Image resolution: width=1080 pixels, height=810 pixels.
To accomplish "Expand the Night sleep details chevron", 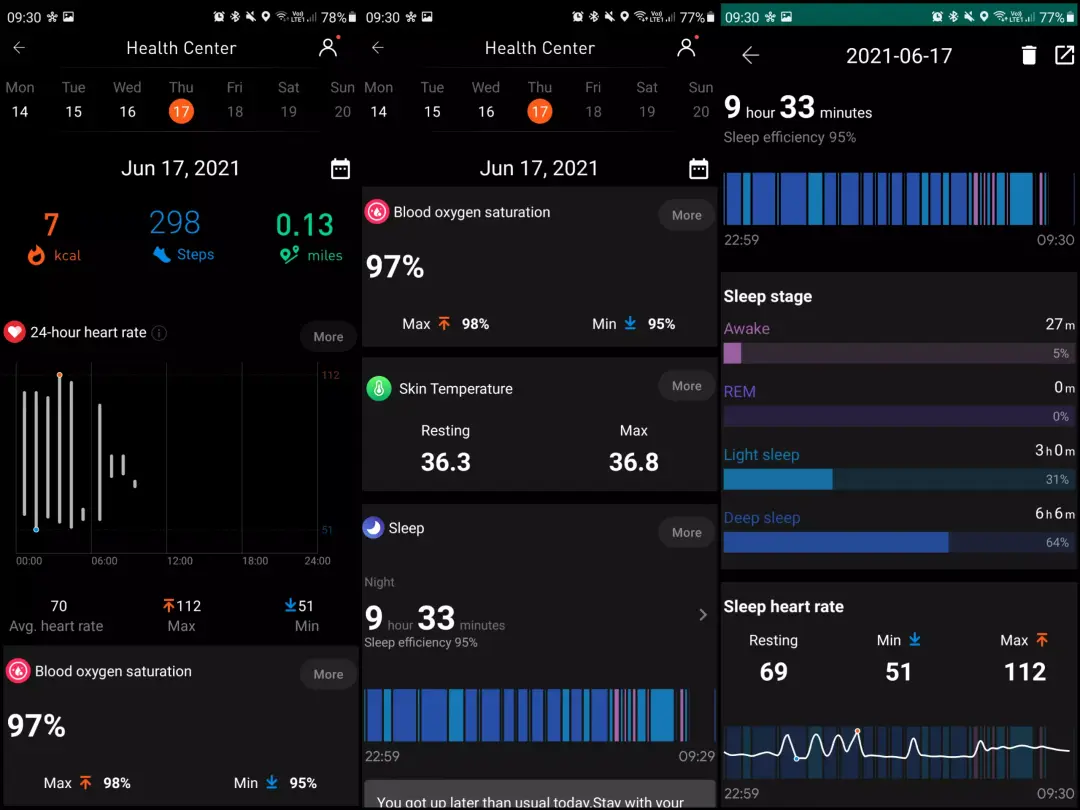I will click(703, 614).
